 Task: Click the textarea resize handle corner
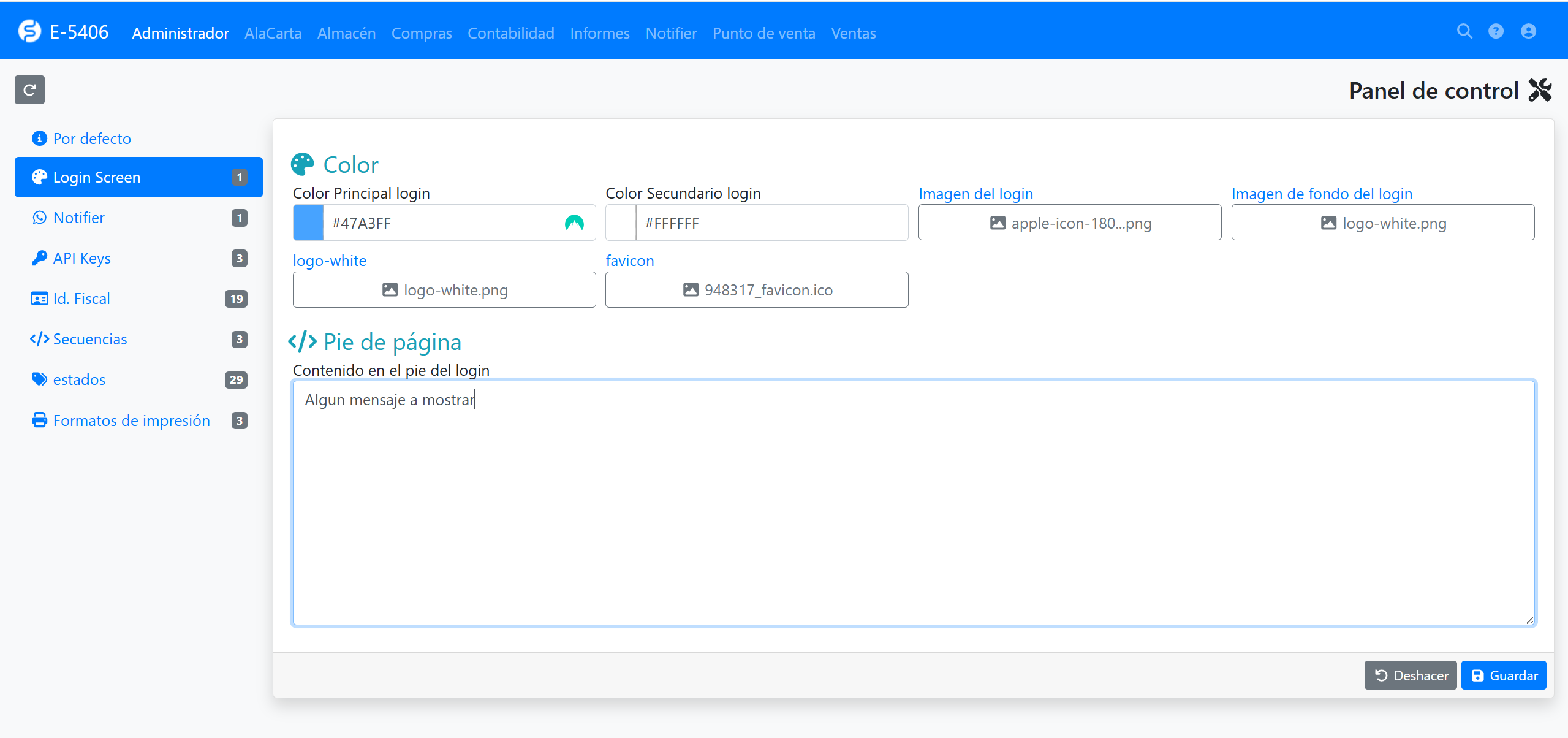tap(1529, 620)
